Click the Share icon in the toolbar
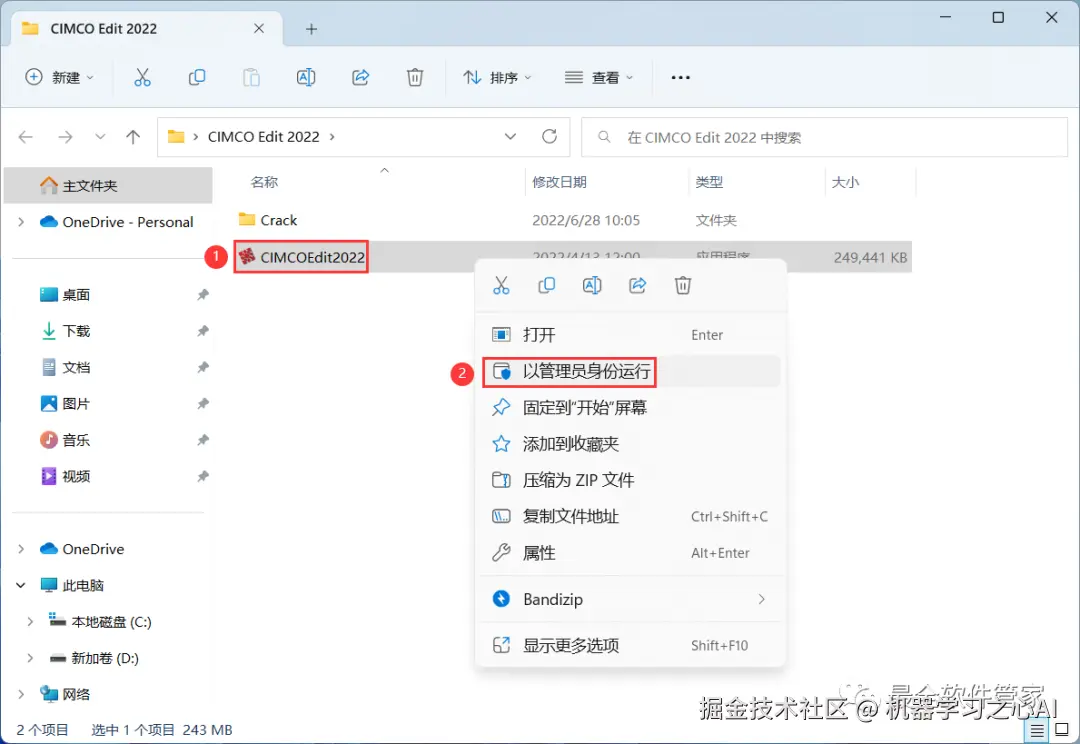Viewport: 1080px width, 744px height. tap(360, 77)
